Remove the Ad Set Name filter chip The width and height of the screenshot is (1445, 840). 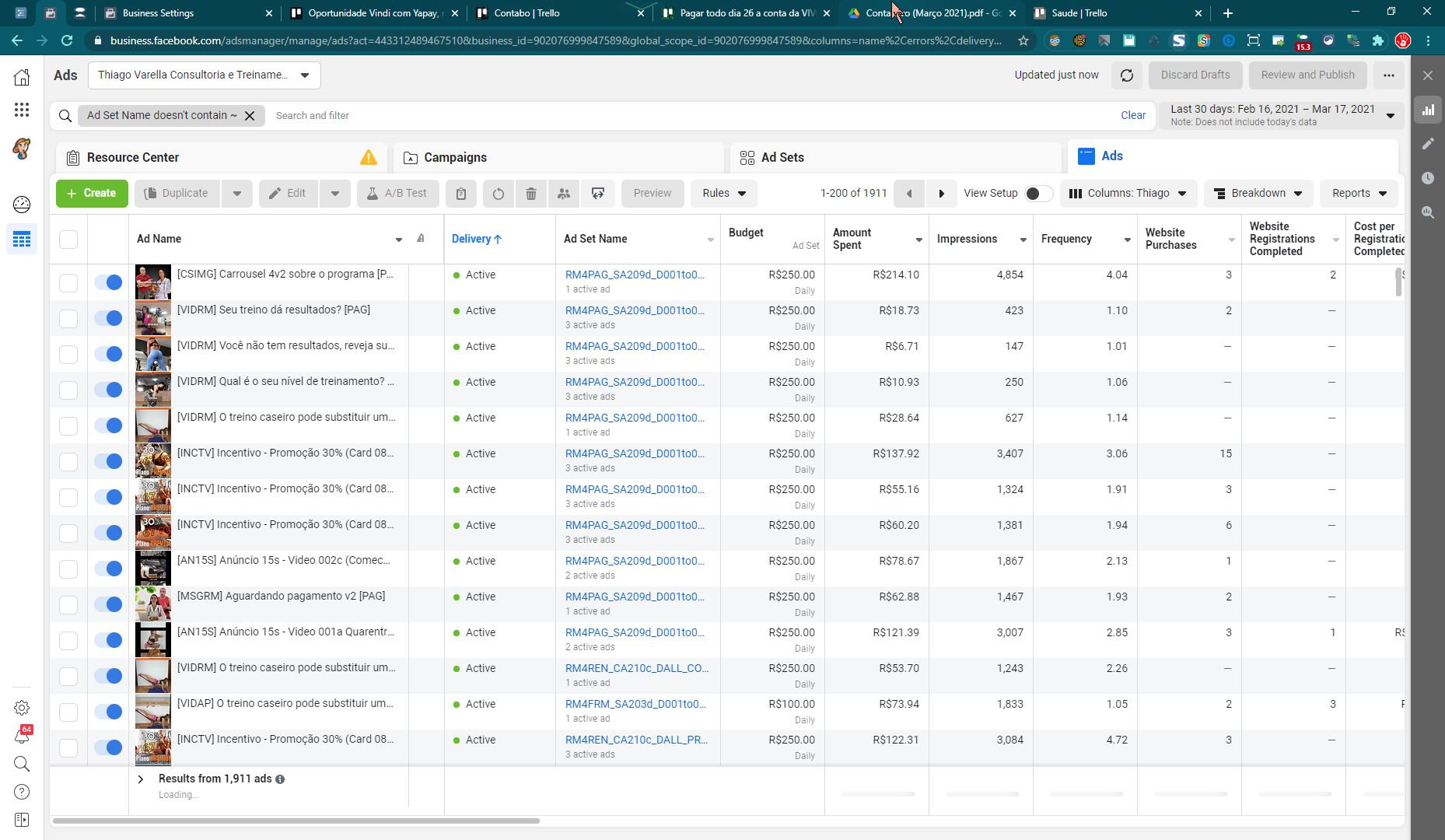click(x=250, y=116)
